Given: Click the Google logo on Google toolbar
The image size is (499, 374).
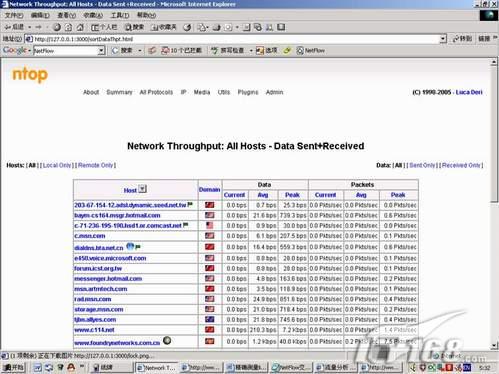Looking at the screenshot, I should click(x=14, y=50).
